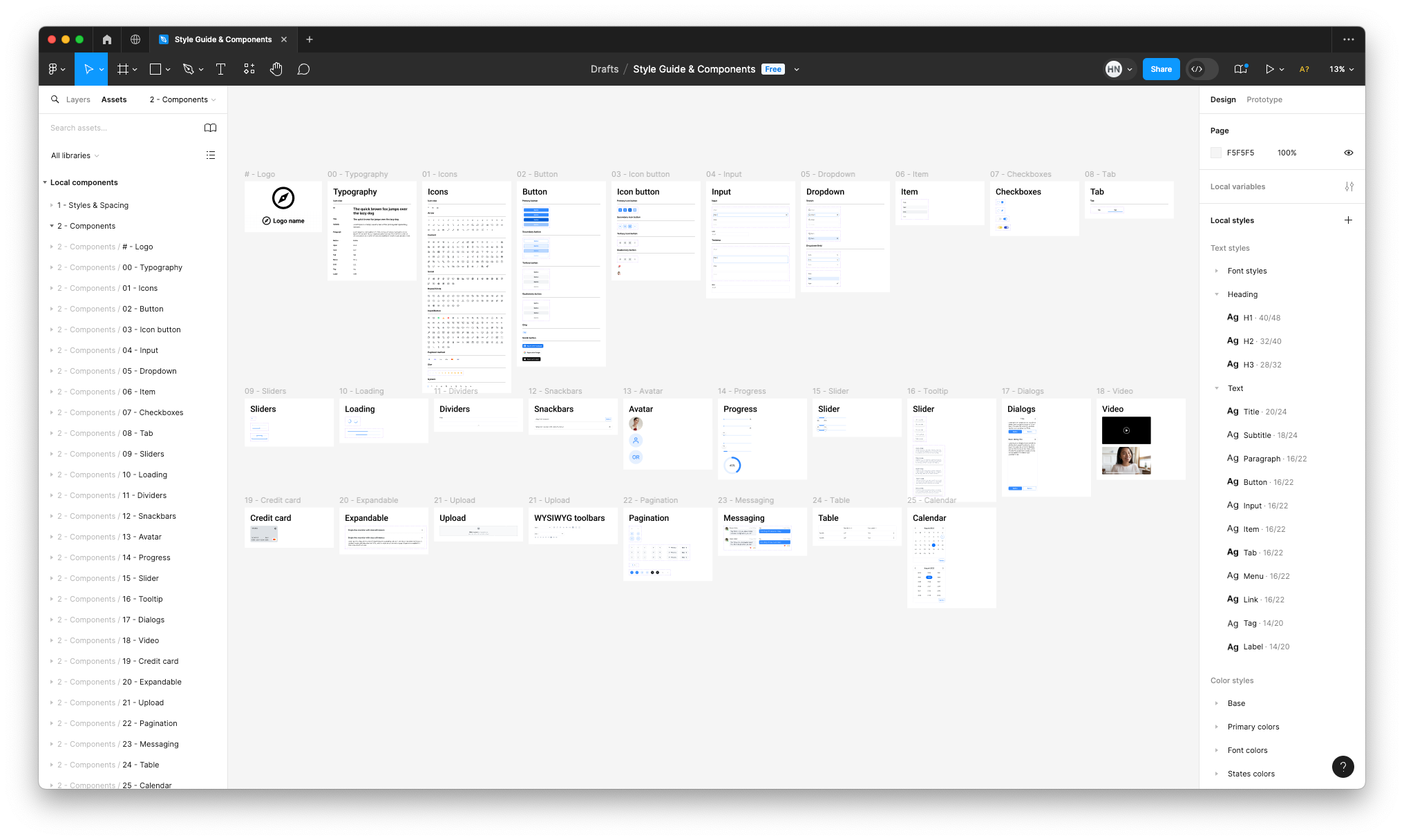The height and width of the screenshot is (840, 1404).
Task: Toggle Dev Mode switch
Action: [x=1202, y=69]
